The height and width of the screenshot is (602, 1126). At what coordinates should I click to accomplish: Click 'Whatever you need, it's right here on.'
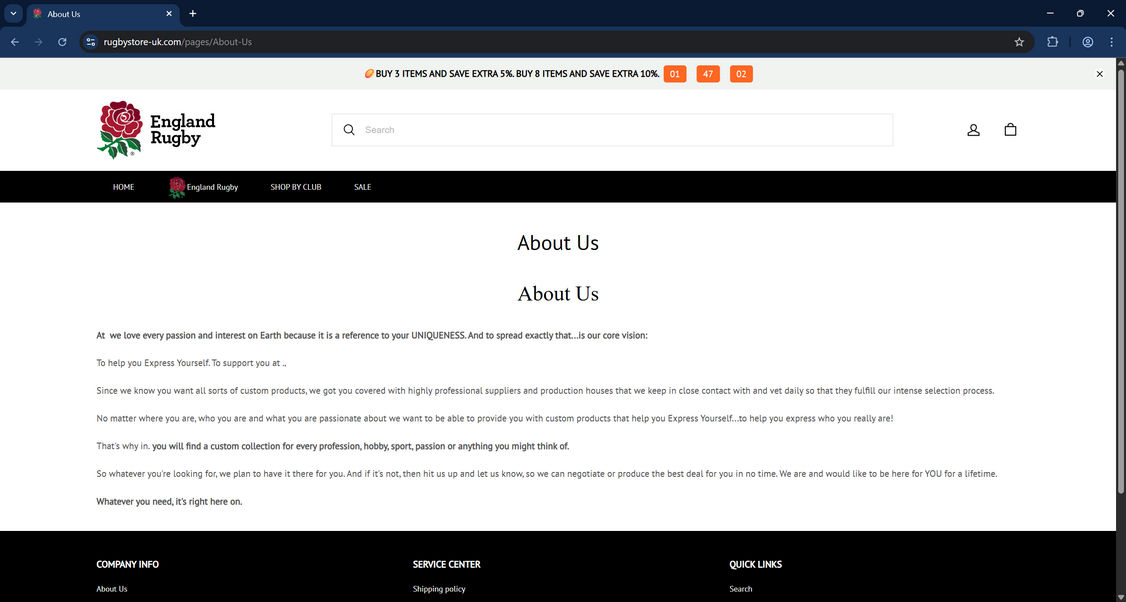(169, 502)
